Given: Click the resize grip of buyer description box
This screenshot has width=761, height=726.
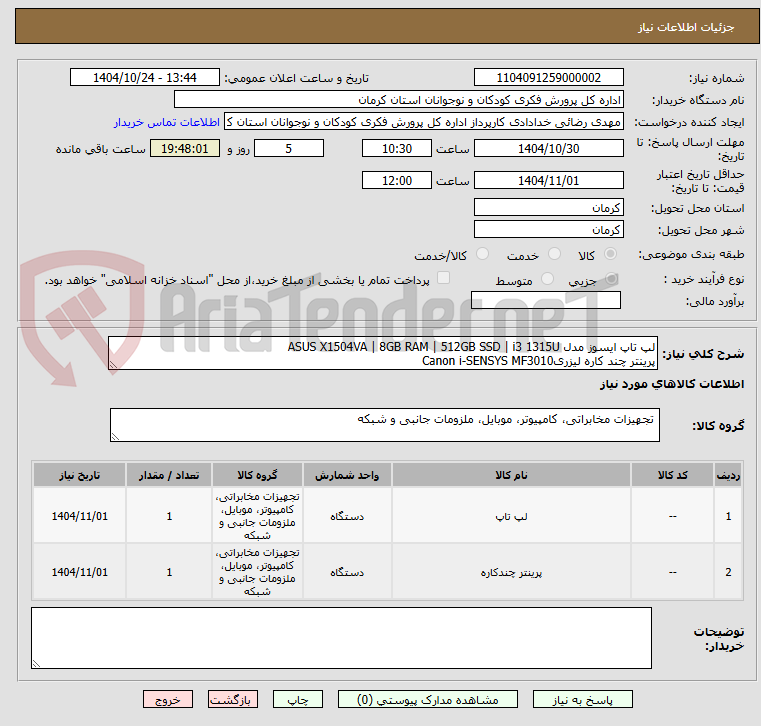Looking at the screenshot, I should tap(36, 664).
